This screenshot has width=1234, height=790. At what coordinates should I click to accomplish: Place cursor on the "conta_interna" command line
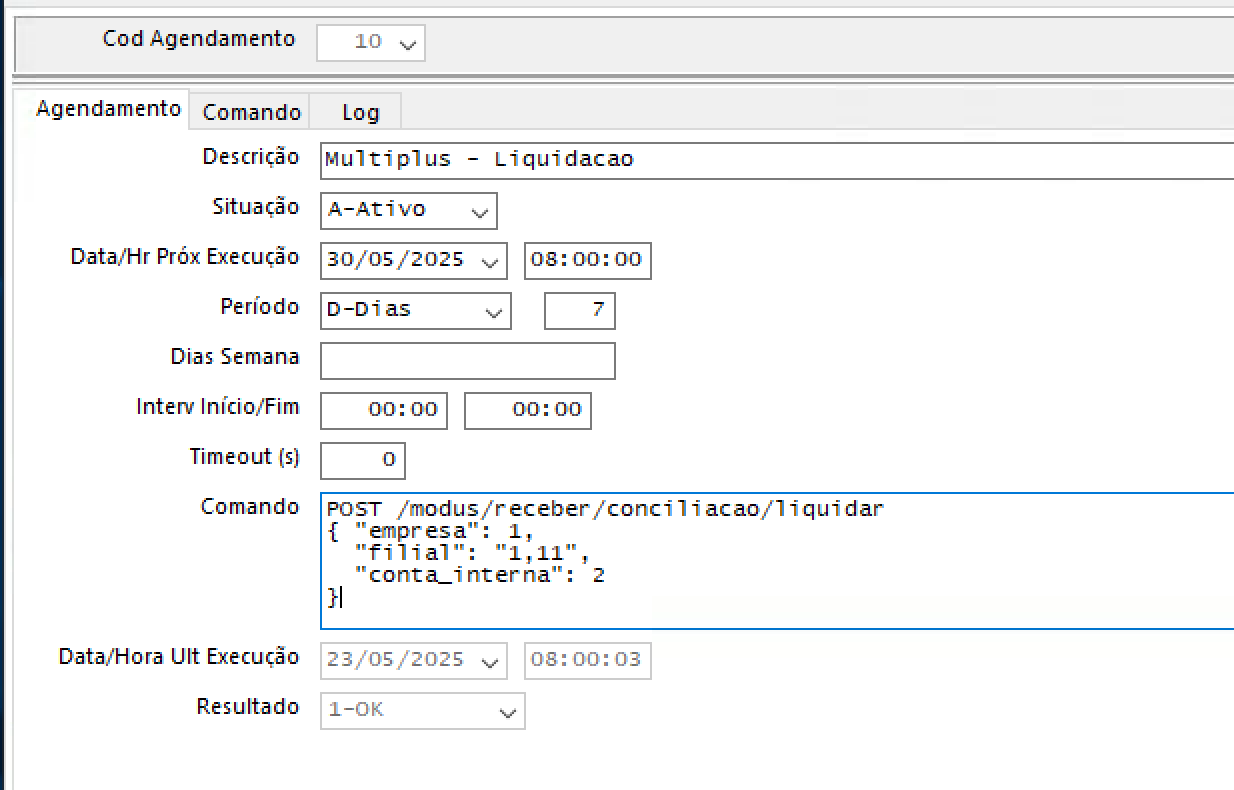(x=480, y=575)
